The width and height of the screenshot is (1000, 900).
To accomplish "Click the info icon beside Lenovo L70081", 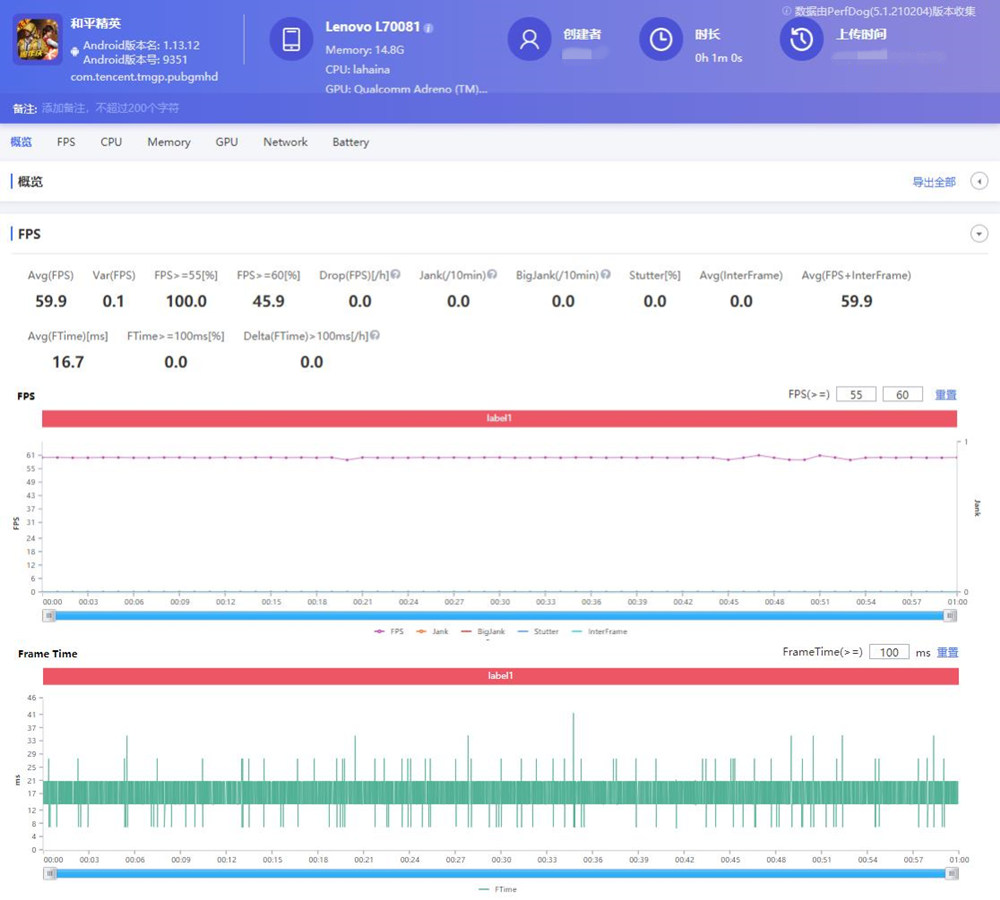I will click(x=429, y=28).
